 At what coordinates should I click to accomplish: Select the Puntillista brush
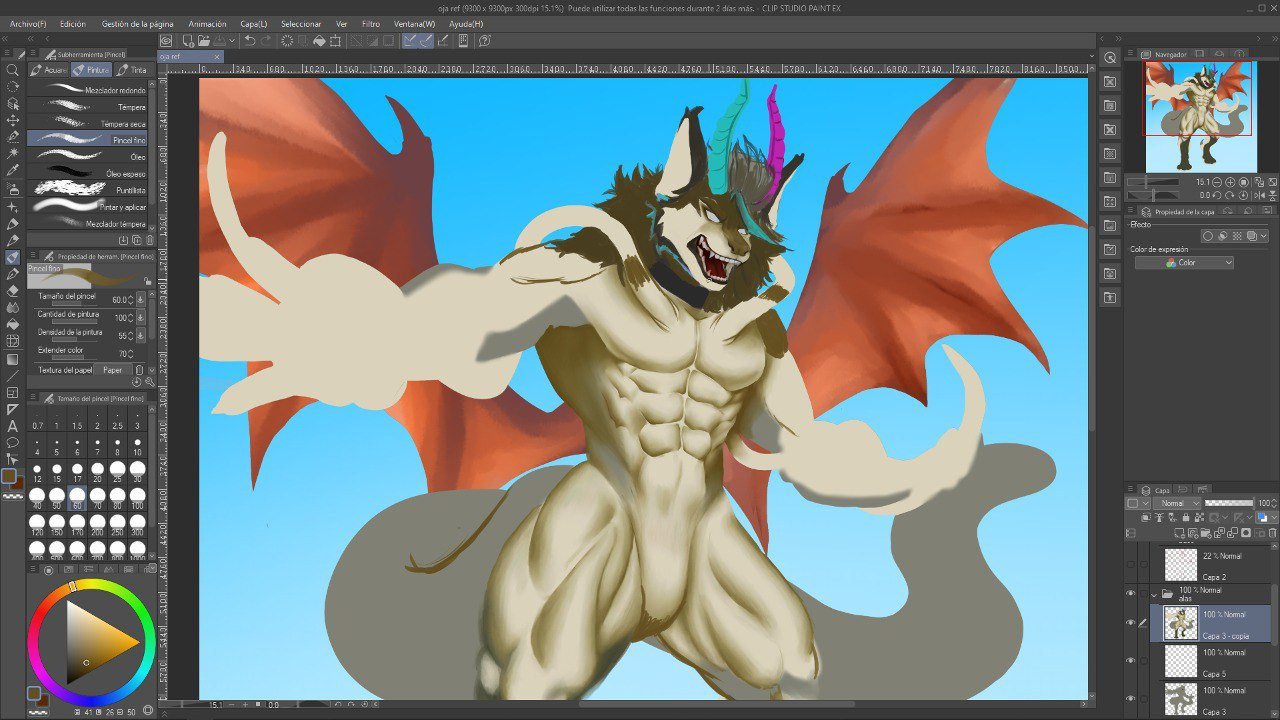(87, 190)
